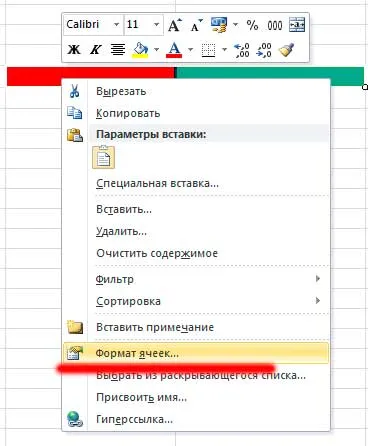Click the copy pages icon
The height and width of the screenshot is (446, 368).
pyautogui.click(x=75, y=113)
